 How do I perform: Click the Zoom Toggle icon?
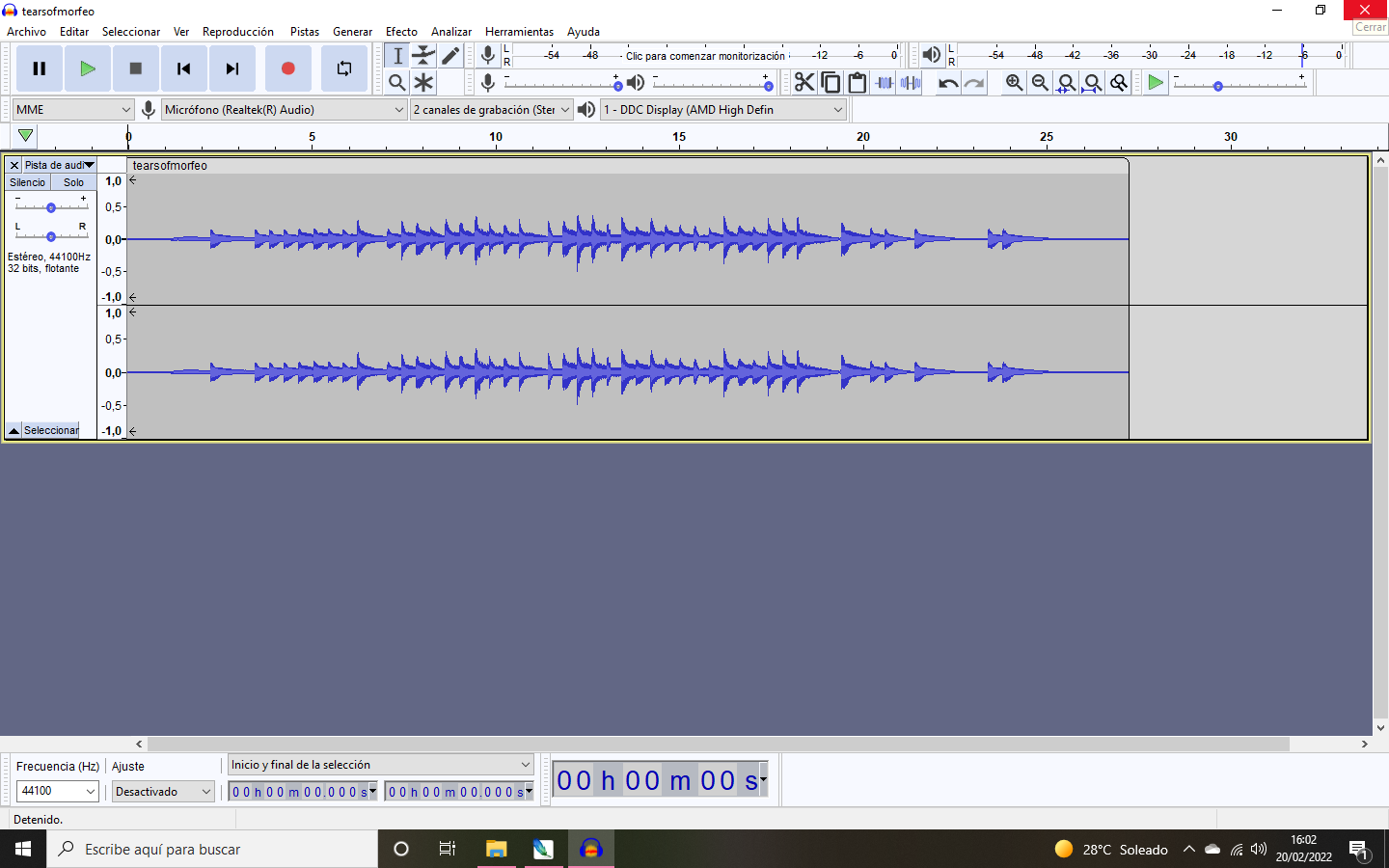1119,83
